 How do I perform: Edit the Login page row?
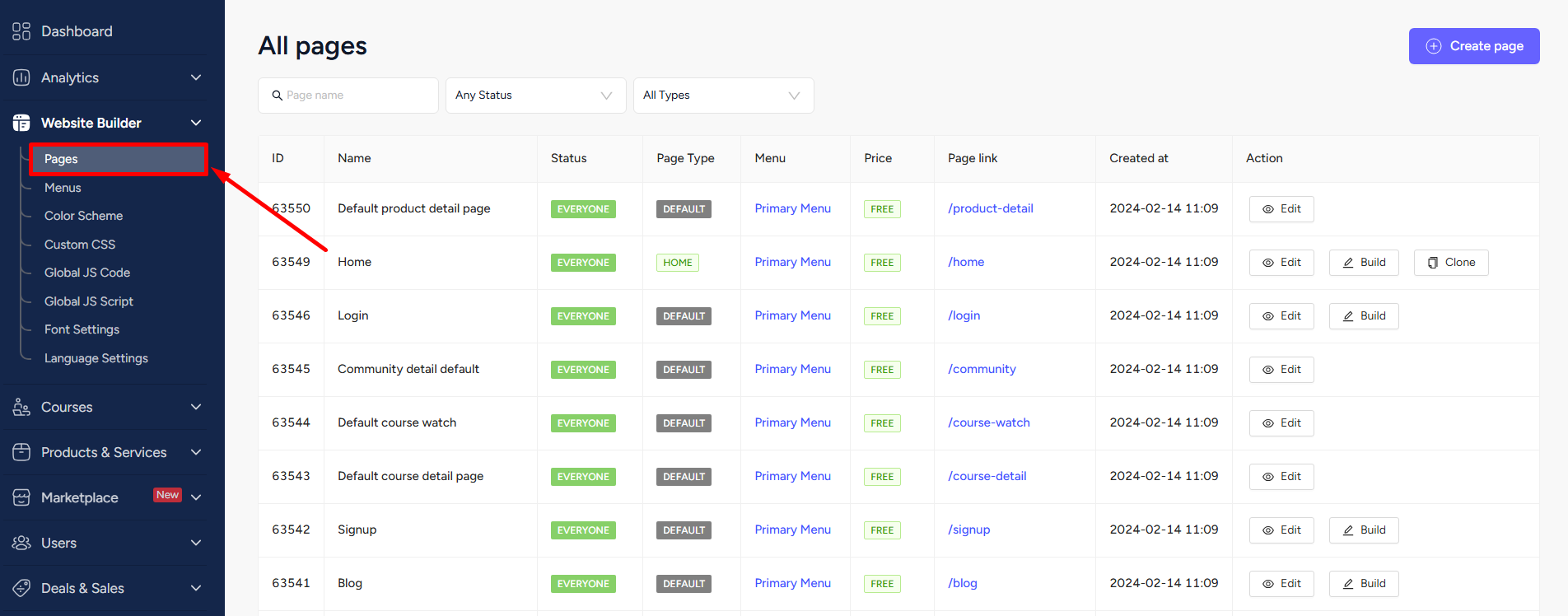(x=1281, y=316)
